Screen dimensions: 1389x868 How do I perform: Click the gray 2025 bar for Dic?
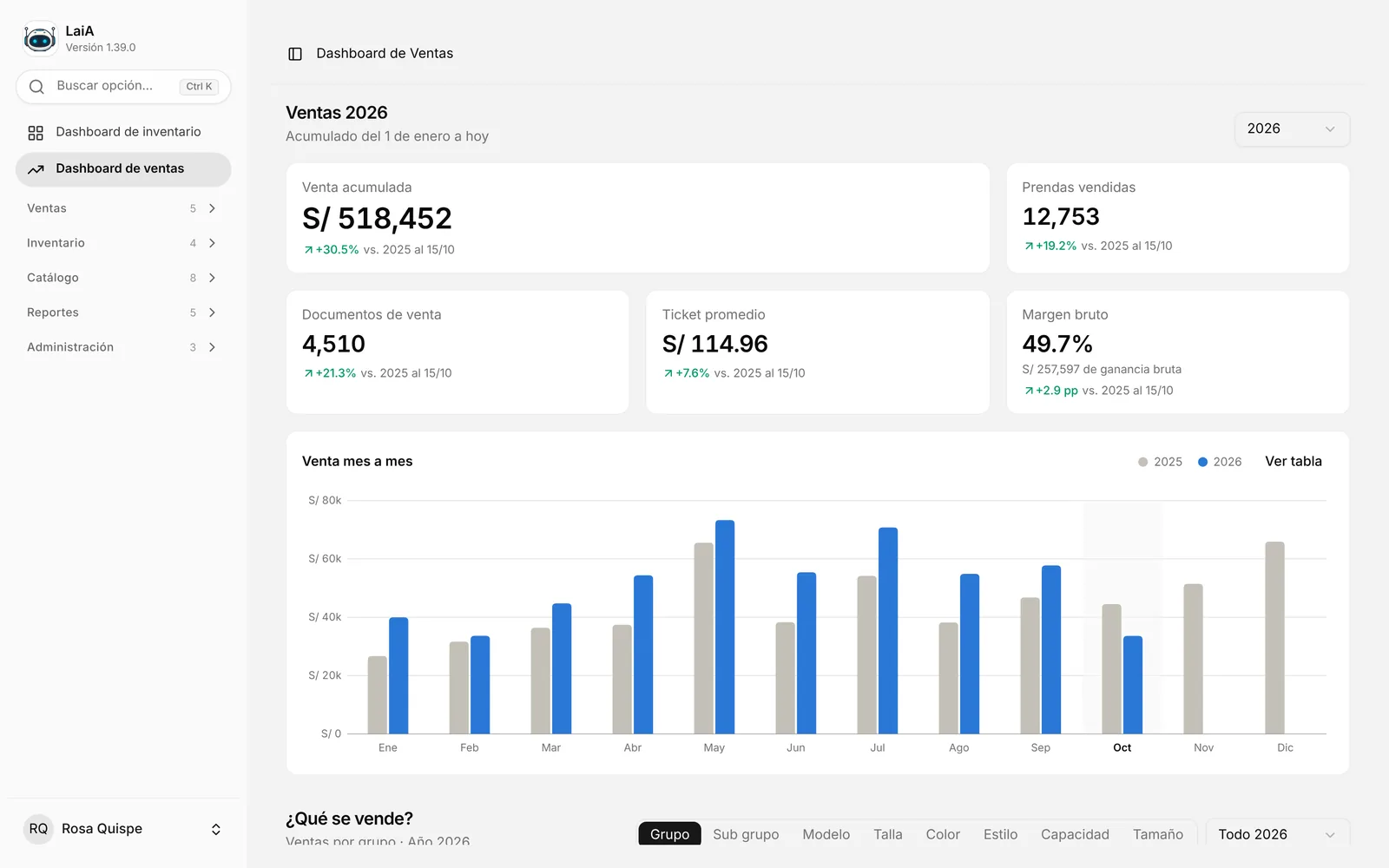[1274, 638]
